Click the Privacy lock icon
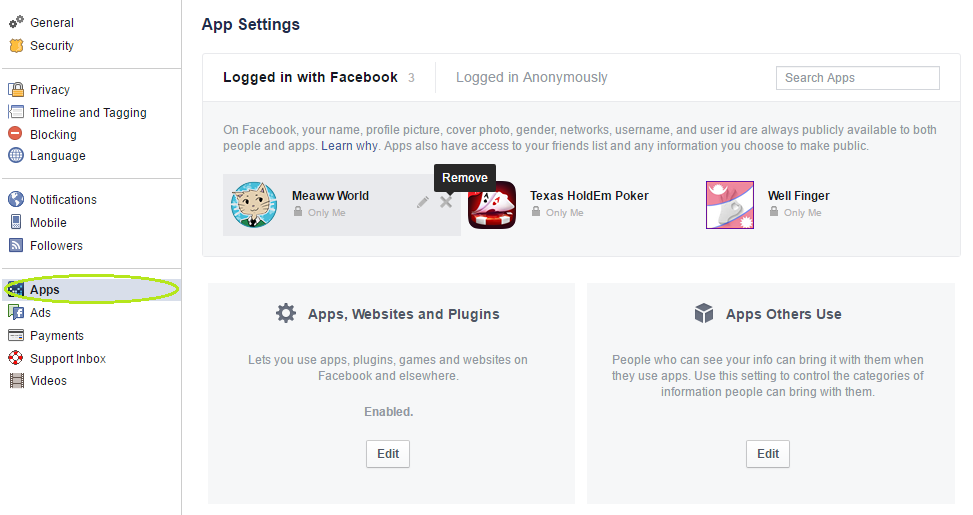Viewport: 973px width, 515px height. 16,89
